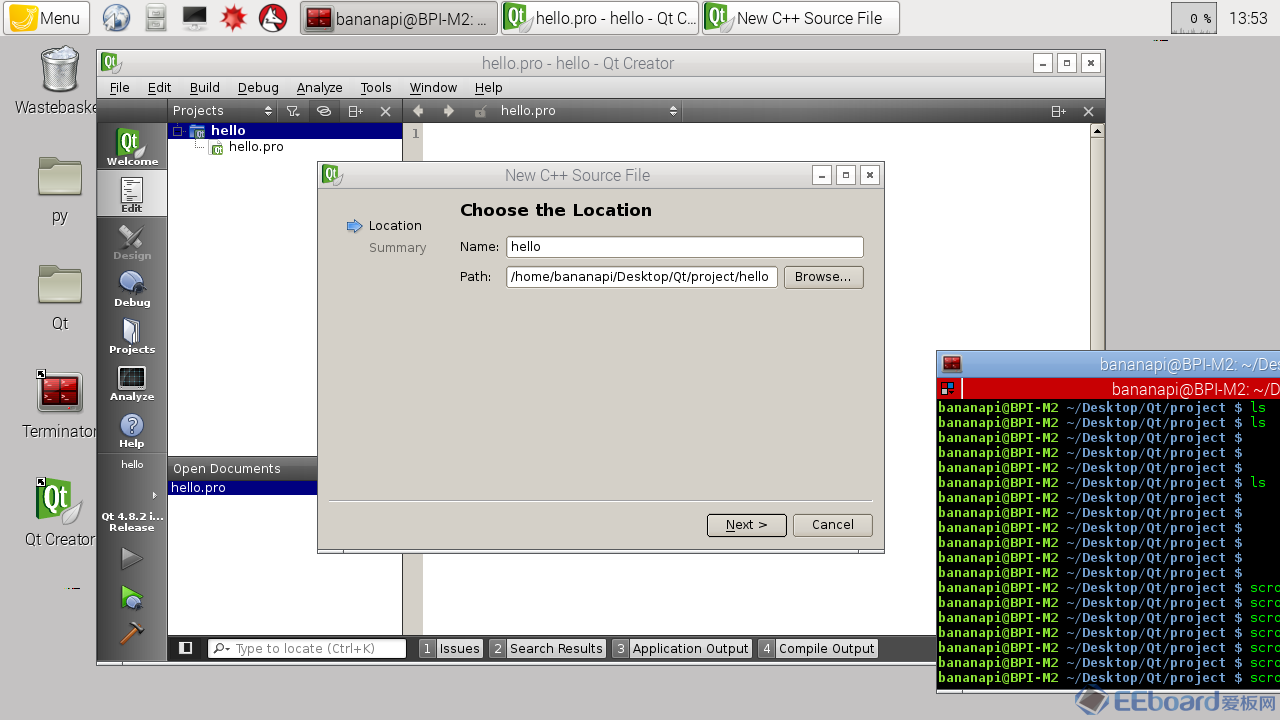Click the editor scrollbar up arrow
This screenshot has width=1280, height=720.
(x=1097, y=131)
